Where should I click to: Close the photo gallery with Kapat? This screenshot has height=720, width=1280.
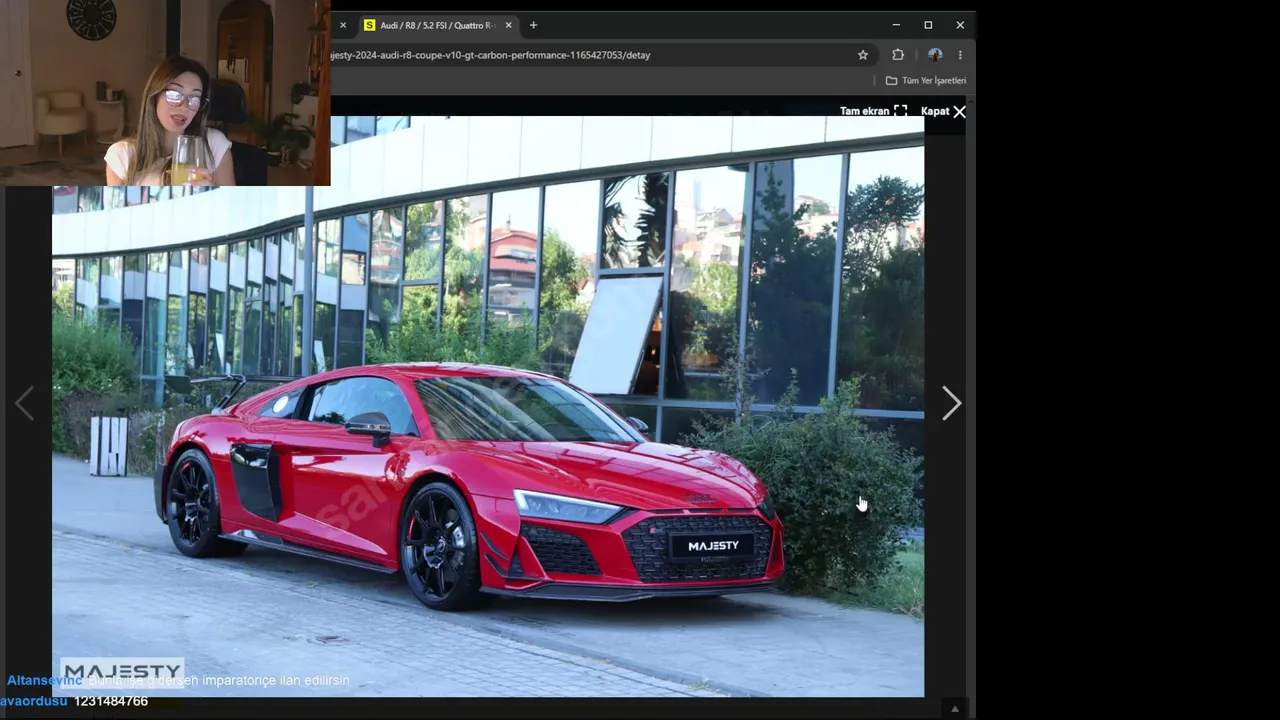tap(943, 111)
